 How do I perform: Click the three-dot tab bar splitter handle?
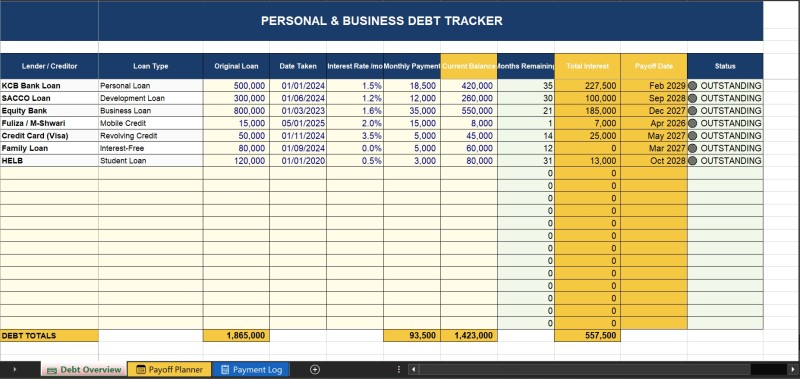click(398, 369)
